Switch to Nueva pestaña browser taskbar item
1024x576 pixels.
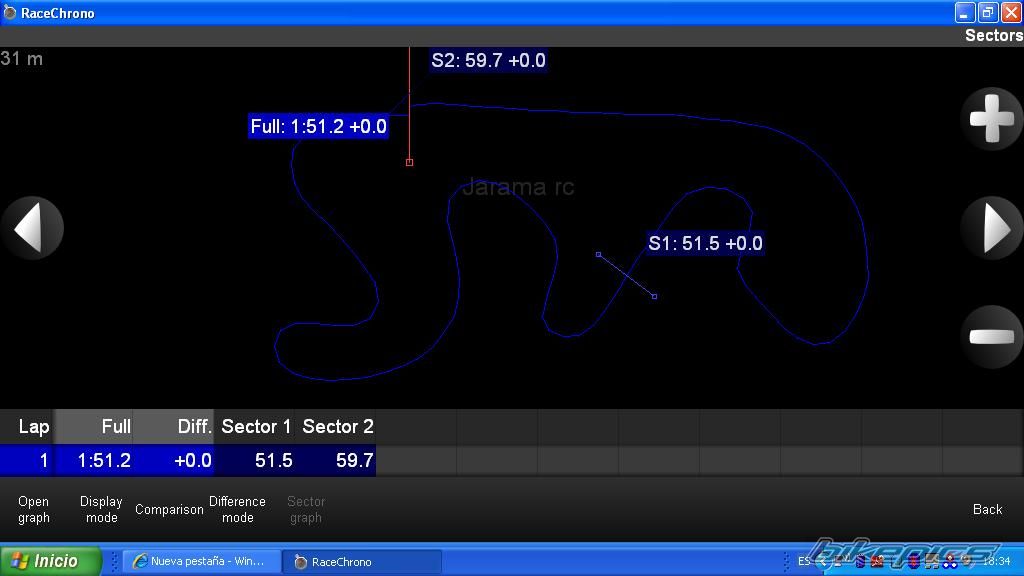pos(200,562)
